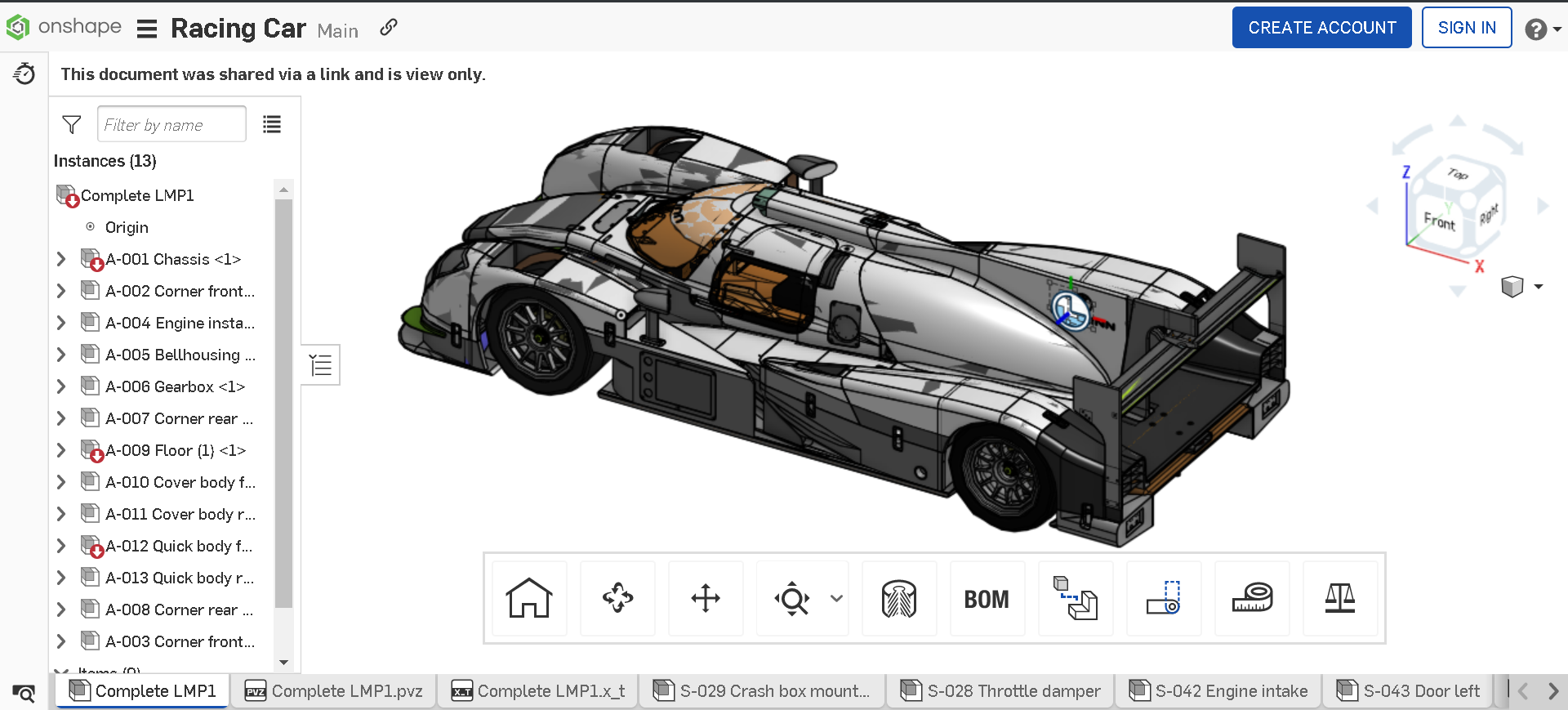Open S-042 Engine intake tab
1568x710 pixels.
(1219, 691)
